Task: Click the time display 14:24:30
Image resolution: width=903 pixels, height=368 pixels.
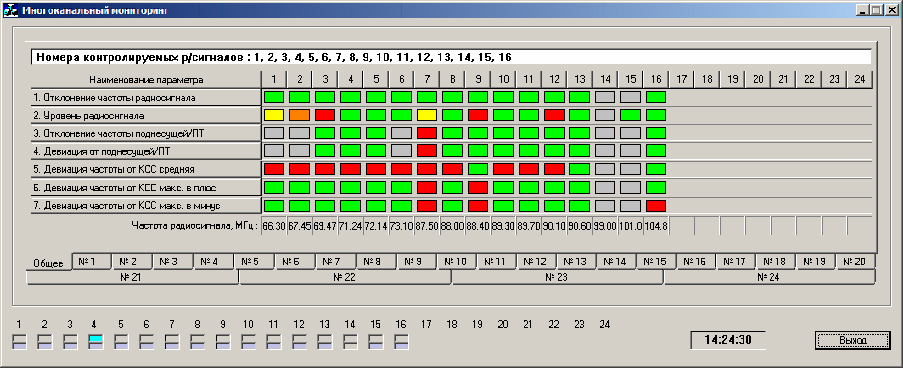Action: [728, 340]
